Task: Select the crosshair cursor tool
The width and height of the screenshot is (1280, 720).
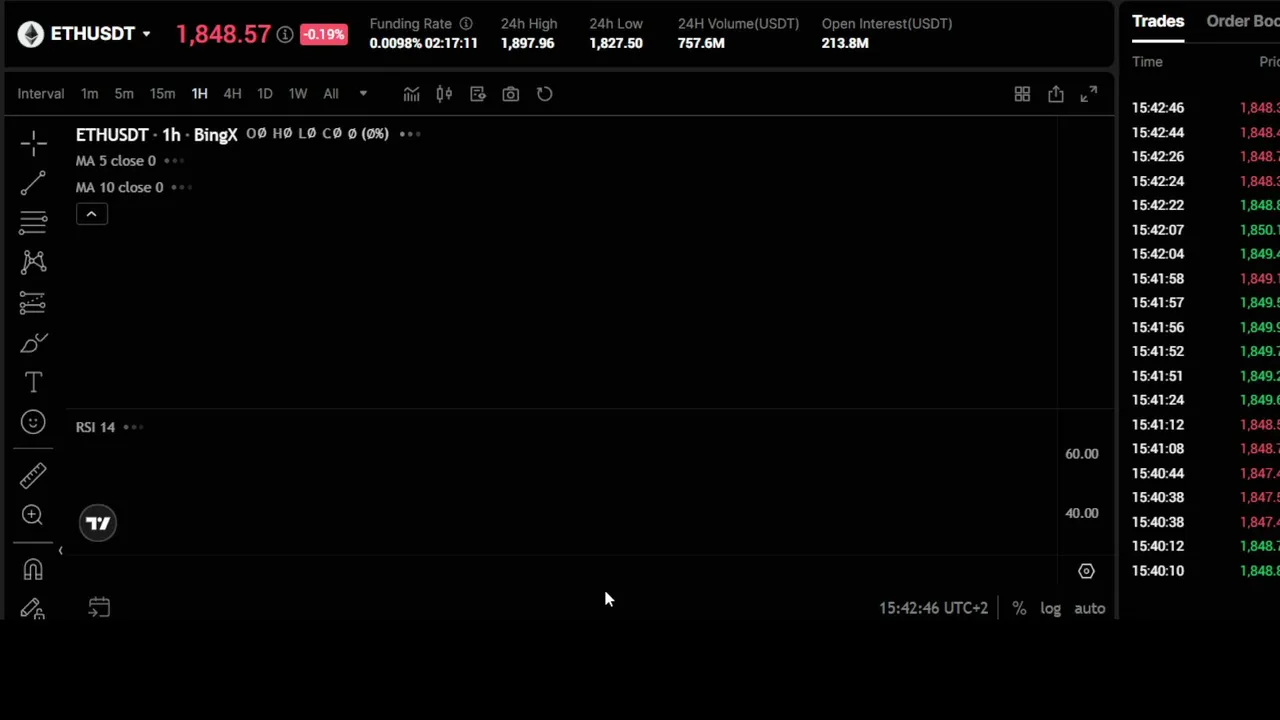Action: coord(33,144)
